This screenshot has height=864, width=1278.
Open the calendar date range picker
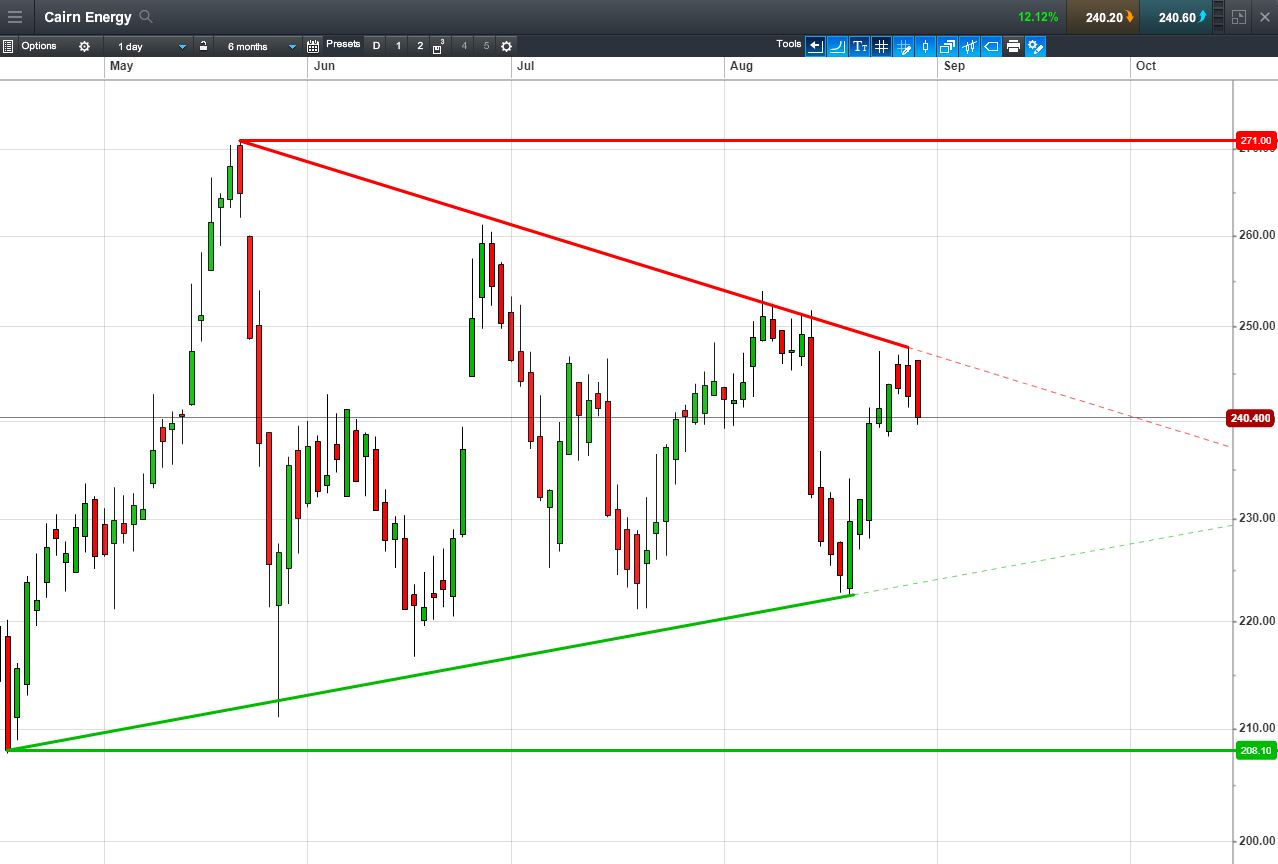tap(313, 46)
